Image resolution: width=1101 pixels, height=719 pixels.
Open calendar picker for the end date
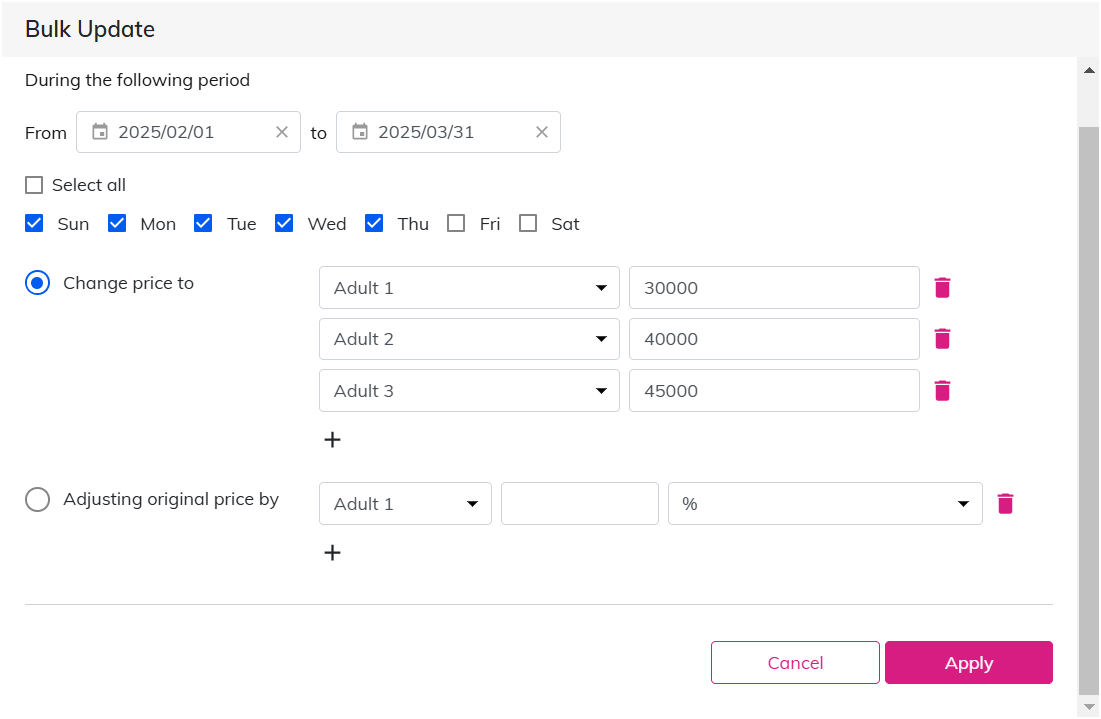point(360,131)
